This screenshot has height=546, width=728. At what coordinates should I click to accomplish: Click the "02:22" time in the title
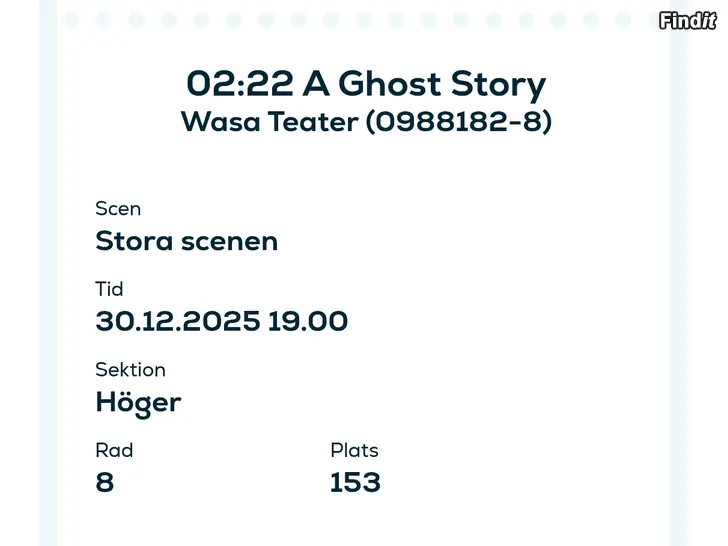click(238, 84)
